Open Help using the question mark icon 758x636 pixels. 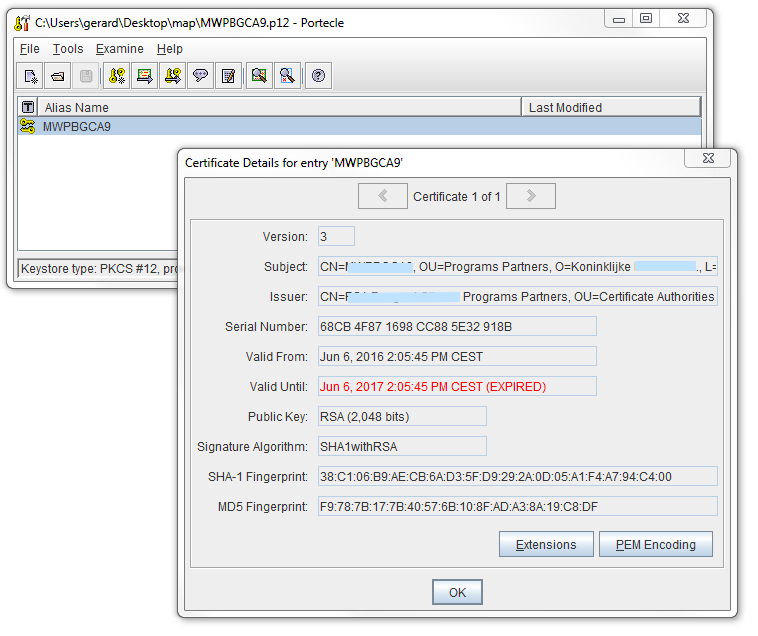(x=319, y=76)
